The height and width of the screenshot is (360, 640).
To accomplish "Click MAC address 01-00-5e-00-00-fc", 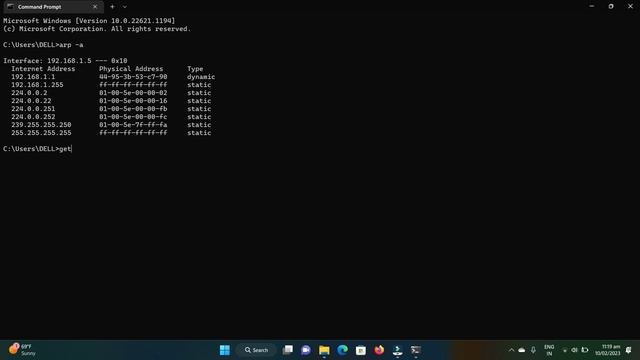I will (133, 117).
